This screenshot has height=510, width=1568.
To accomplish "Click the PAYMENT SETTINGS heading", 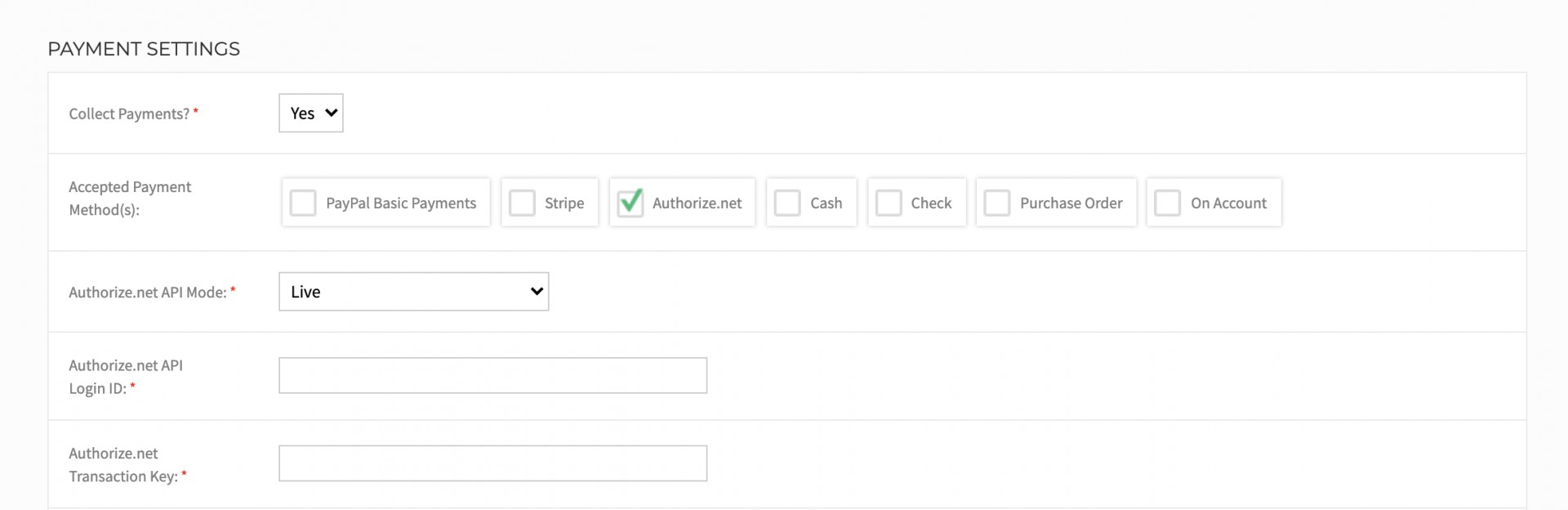I will pos(144,48).
